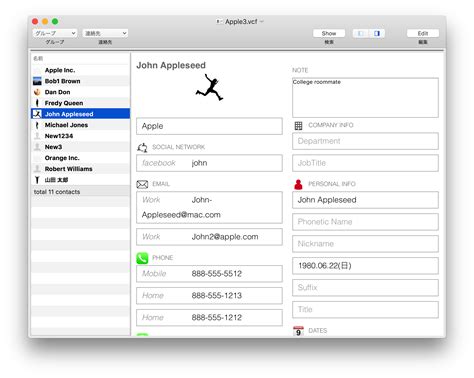This screenshot has height=378, width=474.
Task: Click the John2@apple.com email field
Action: (x=209, y=237)
